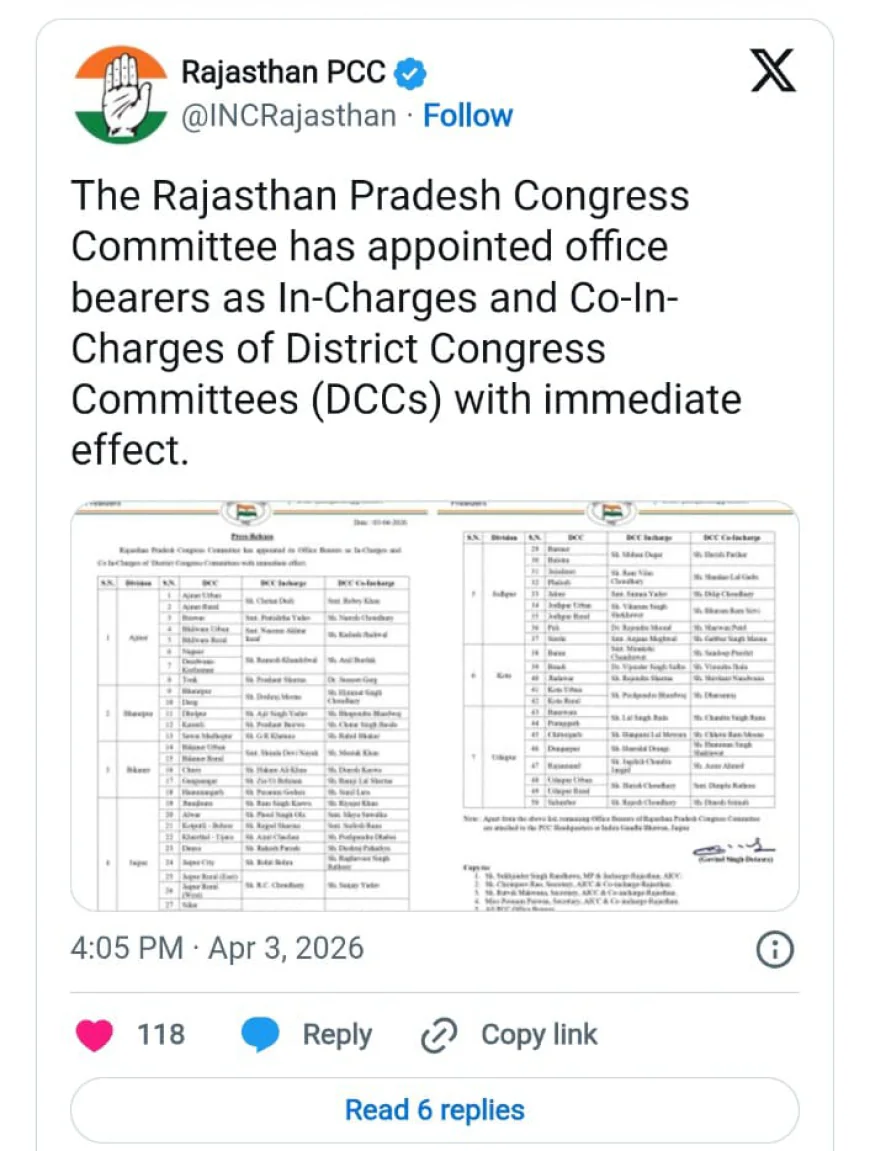Select the tweet text about DCC In-Charges
The width and height of the screenshot is (870, 1151).
400,320
